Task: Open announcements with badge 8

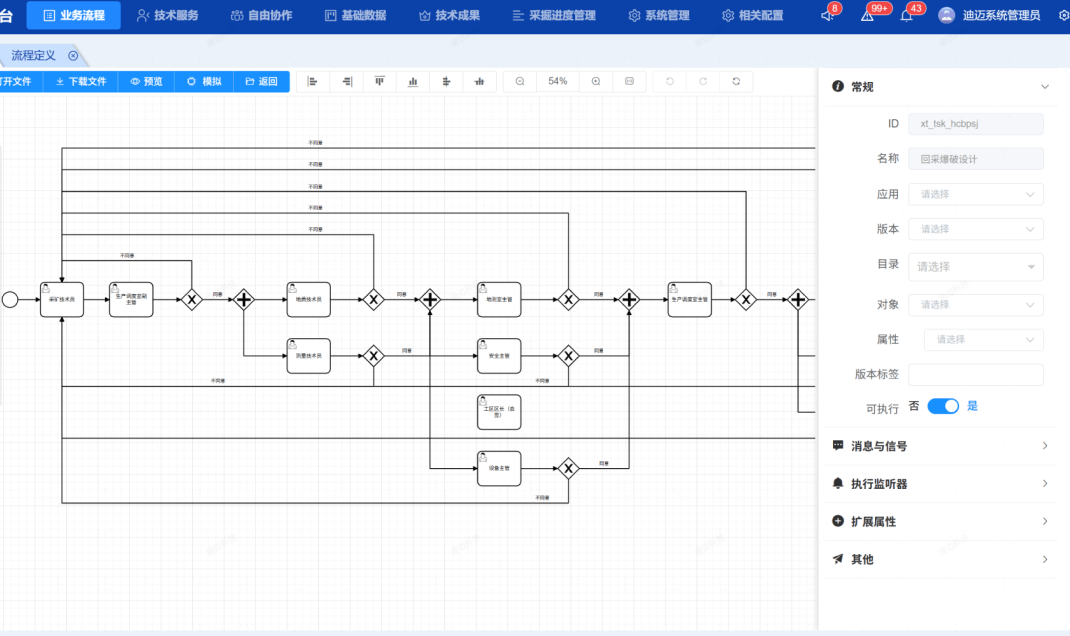Action: [x=828, y=15]
